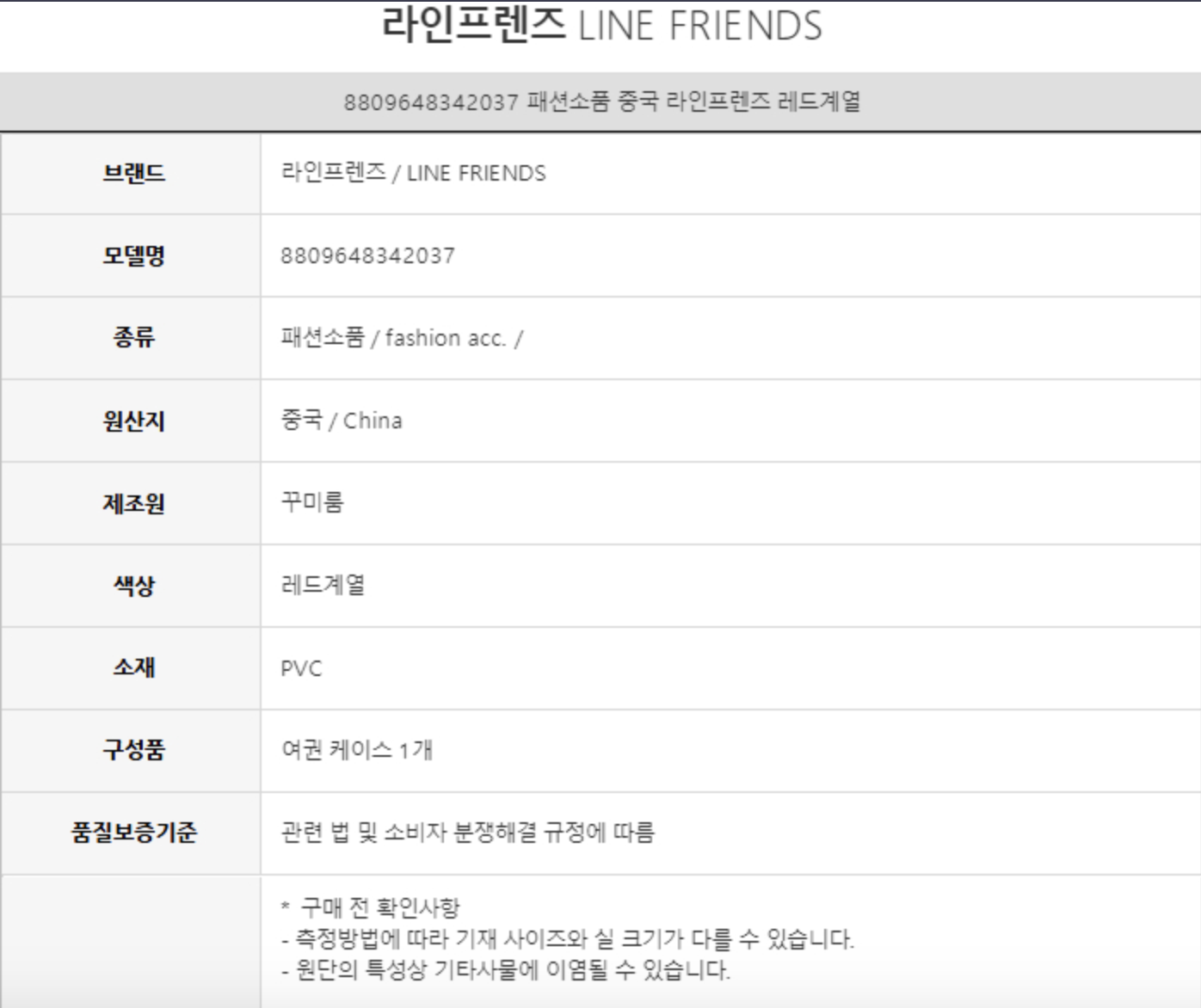
Task: Select the 구성품 row label
Action: coord(133,750)
